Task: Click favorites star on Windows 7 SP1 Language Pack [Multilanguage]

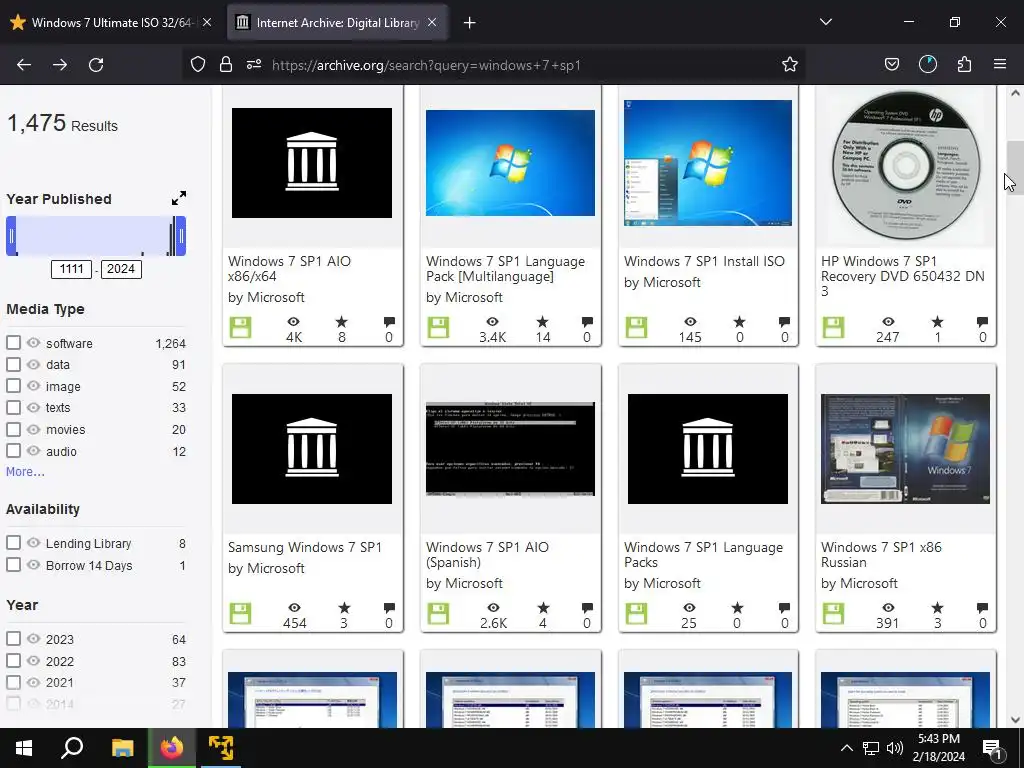Action: pyautogui.click(x=543, y=321)
